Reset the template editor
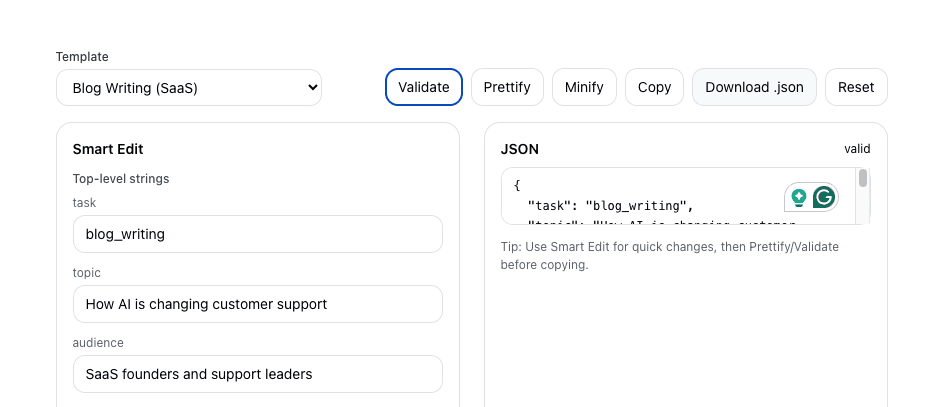 [x=856, y=87]
